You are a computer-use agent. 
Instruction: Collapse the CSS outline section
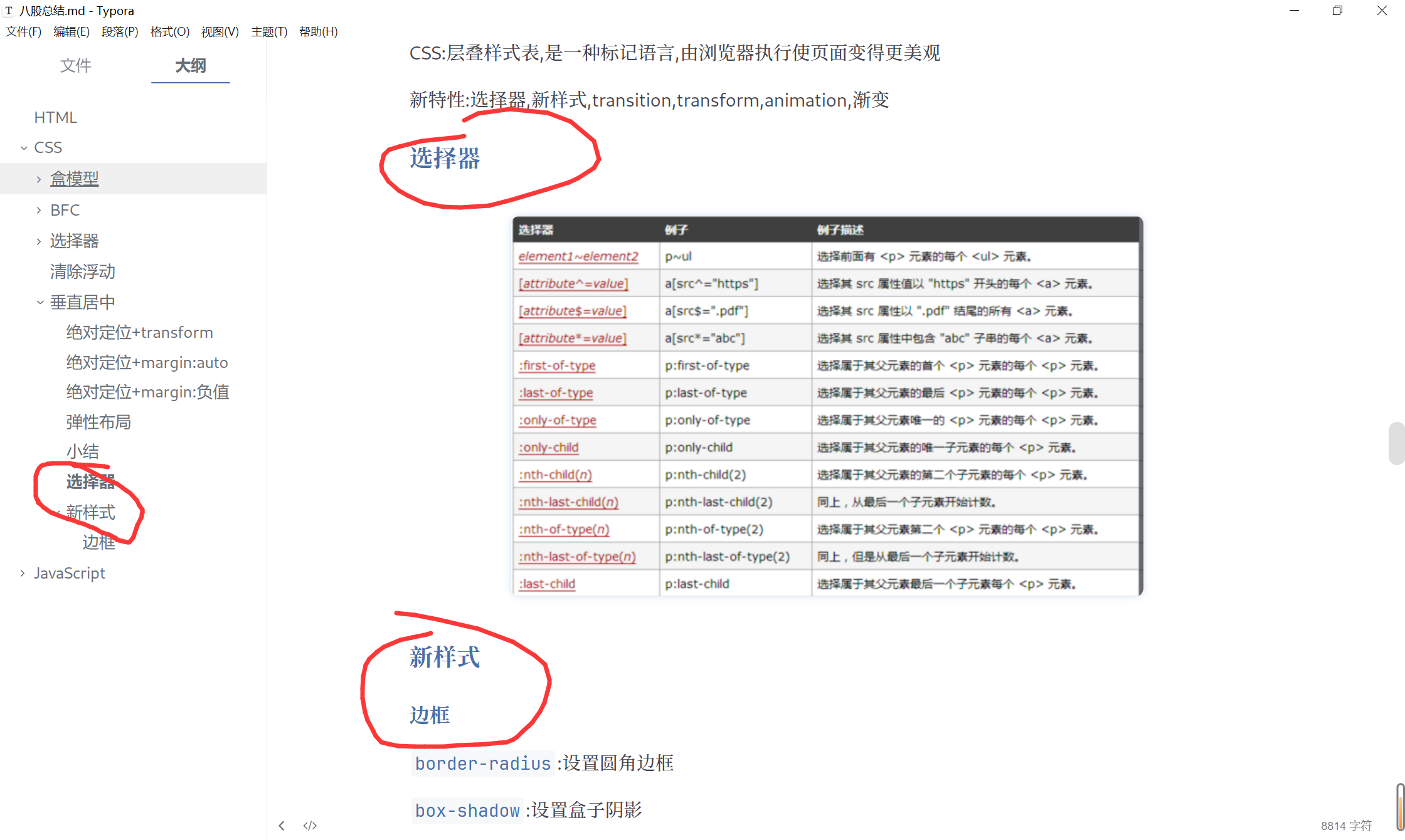tap(24, 147)
